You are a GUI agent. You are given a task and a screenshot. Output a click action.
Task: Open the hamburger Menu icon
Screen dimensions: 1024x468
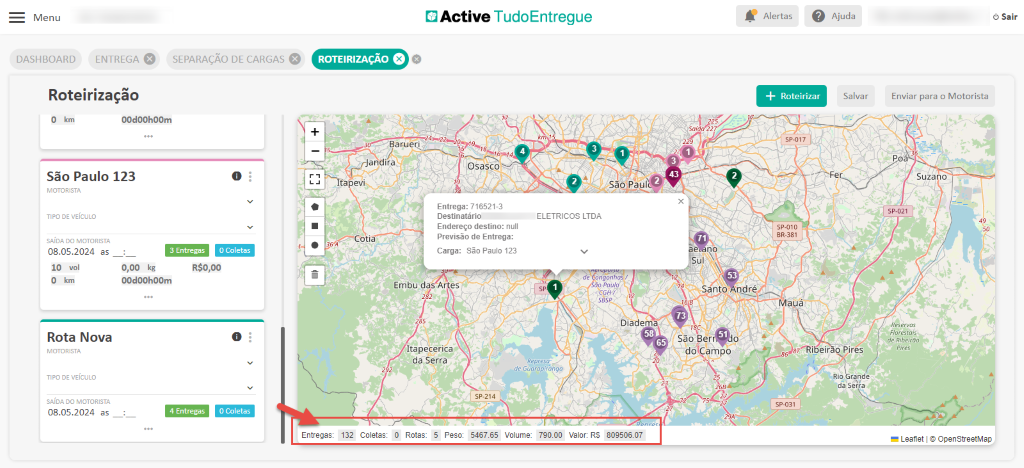[17, 17]
